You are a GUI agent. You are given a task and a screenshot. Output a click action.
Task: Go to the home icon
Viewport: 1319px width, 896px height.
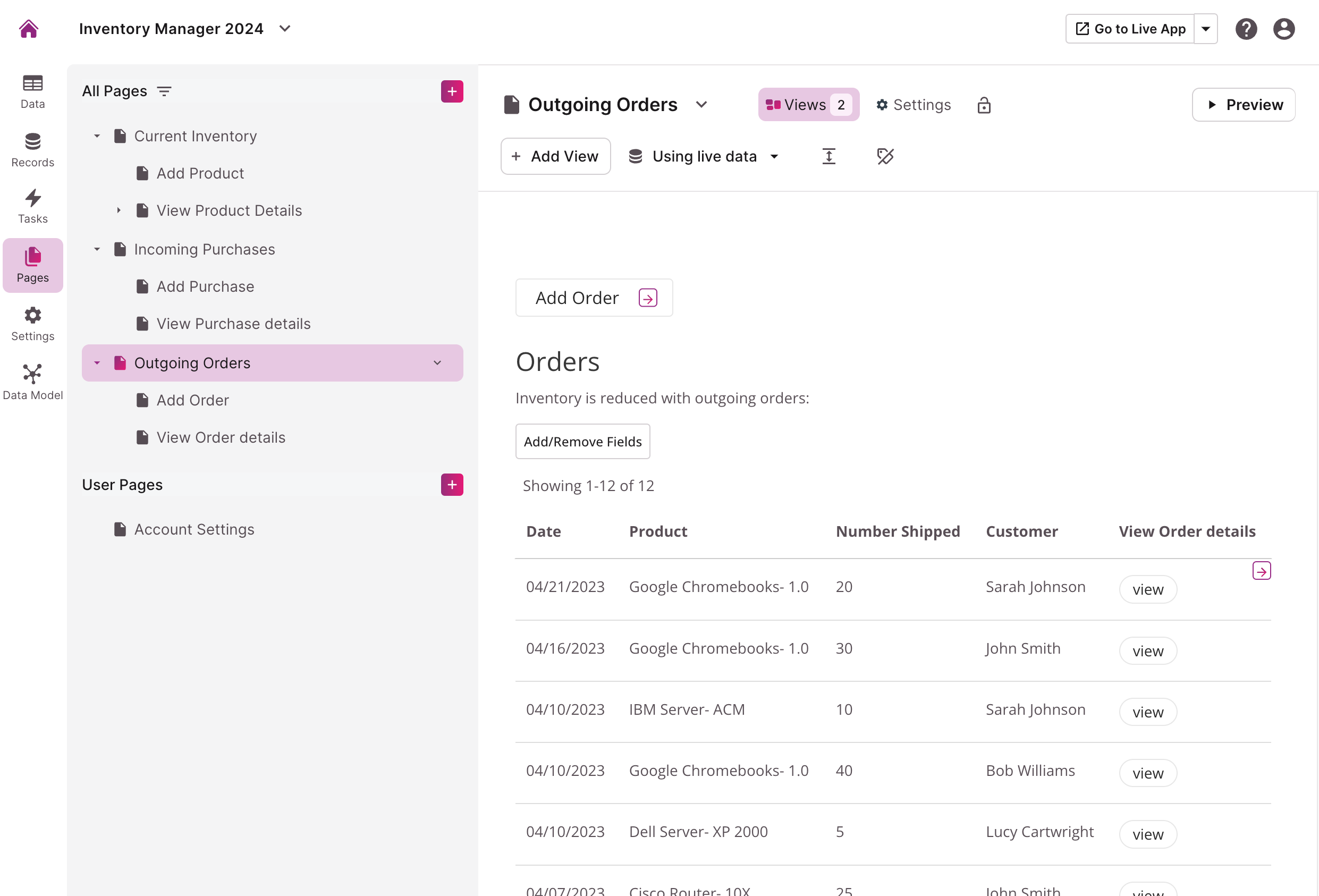click(28, 28)
